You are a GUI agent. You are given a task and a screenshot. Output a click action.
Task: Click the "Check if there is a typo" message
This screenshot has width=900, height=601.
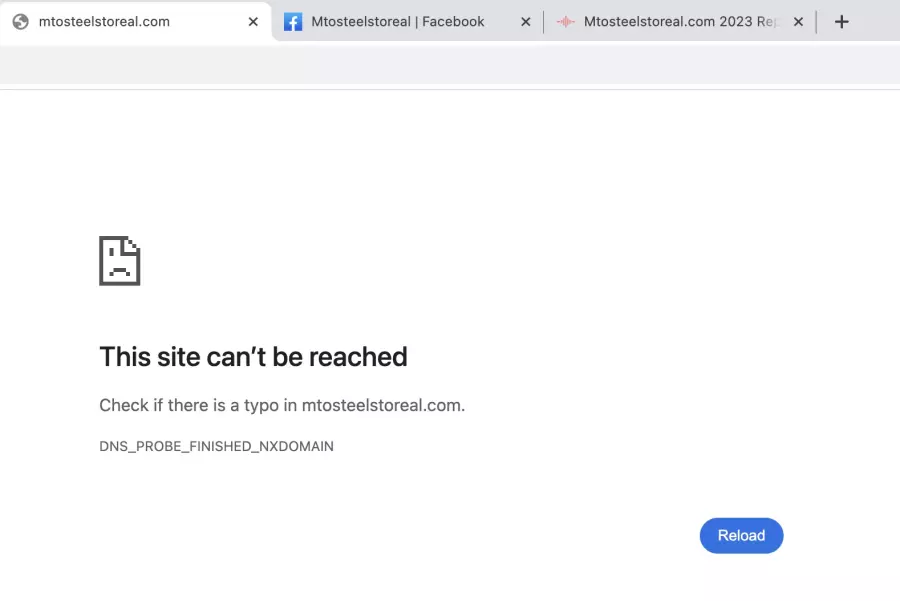point(282,405)
